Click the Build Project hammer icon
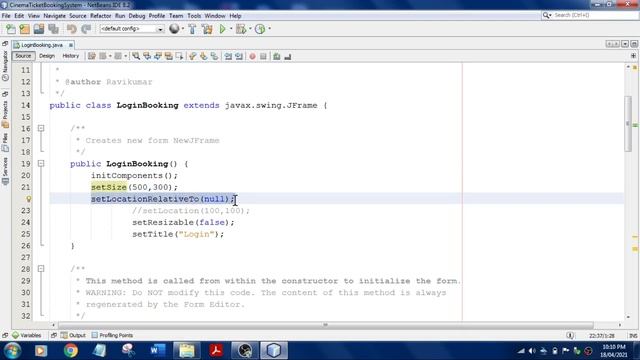The height and width of the screenshot is (360, 640). pyautogui.click(x=192, y=29)
